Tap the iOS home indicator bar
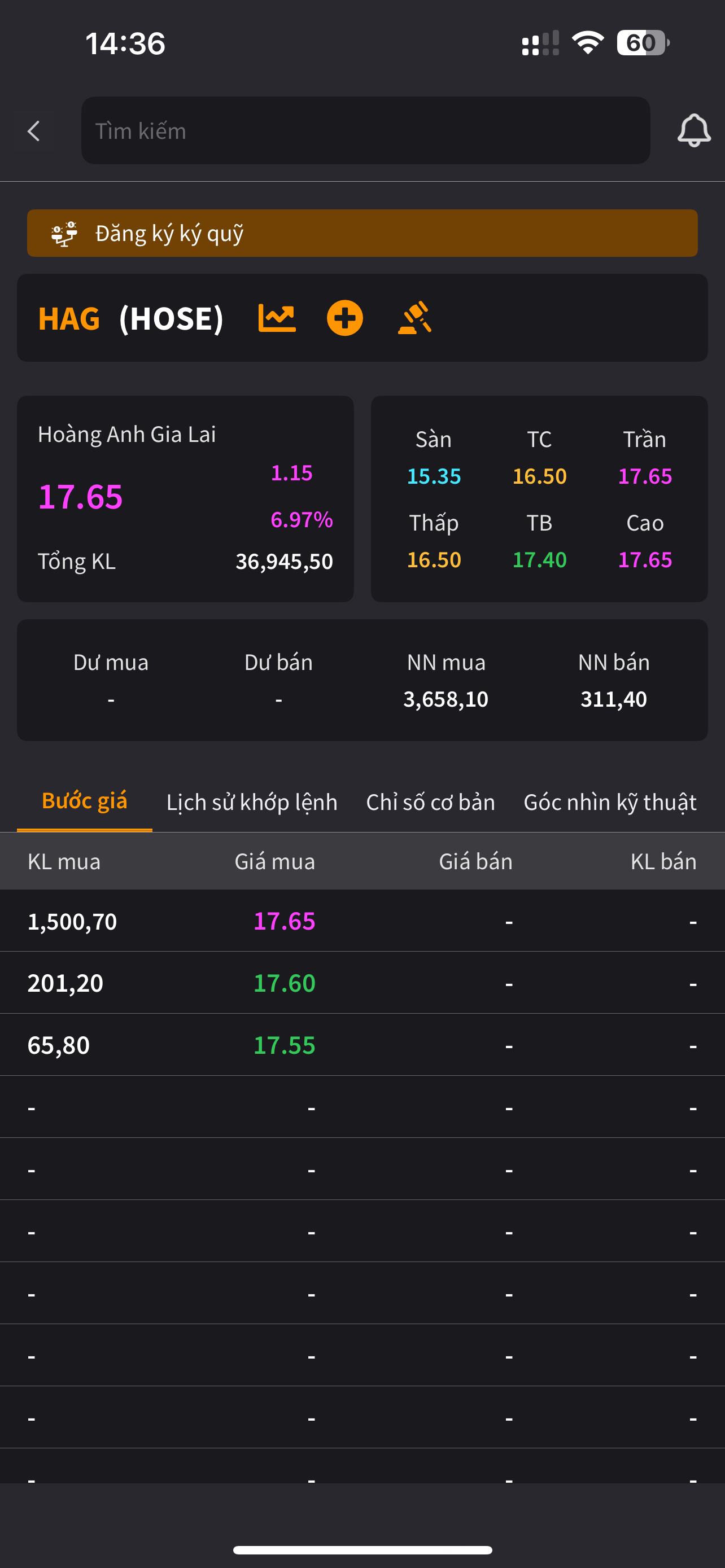Viewport: 725px width, 1568px height. pyautogui.click(x=362, y=1550)
